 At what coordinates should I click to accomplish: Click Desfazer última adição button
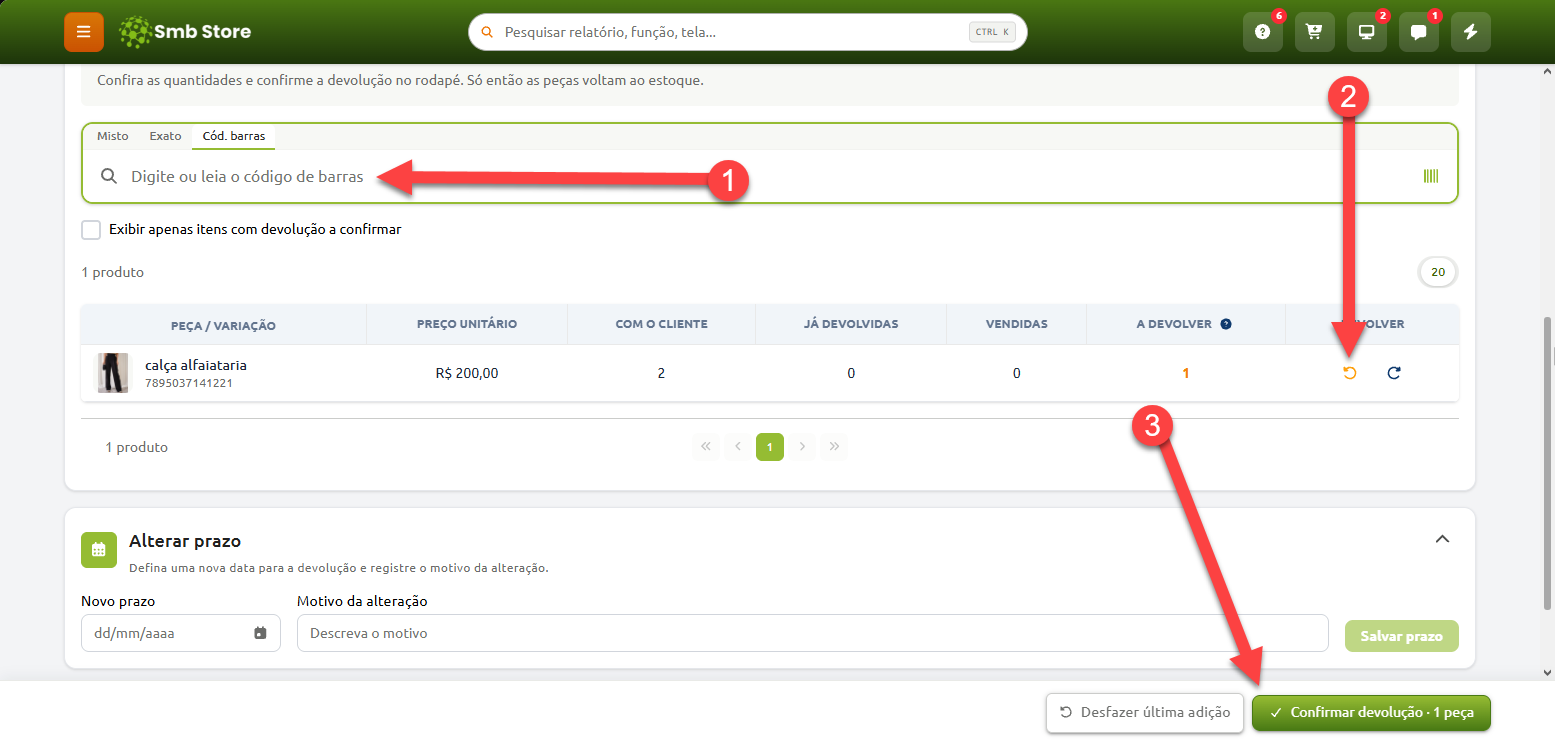point(1145,713)
